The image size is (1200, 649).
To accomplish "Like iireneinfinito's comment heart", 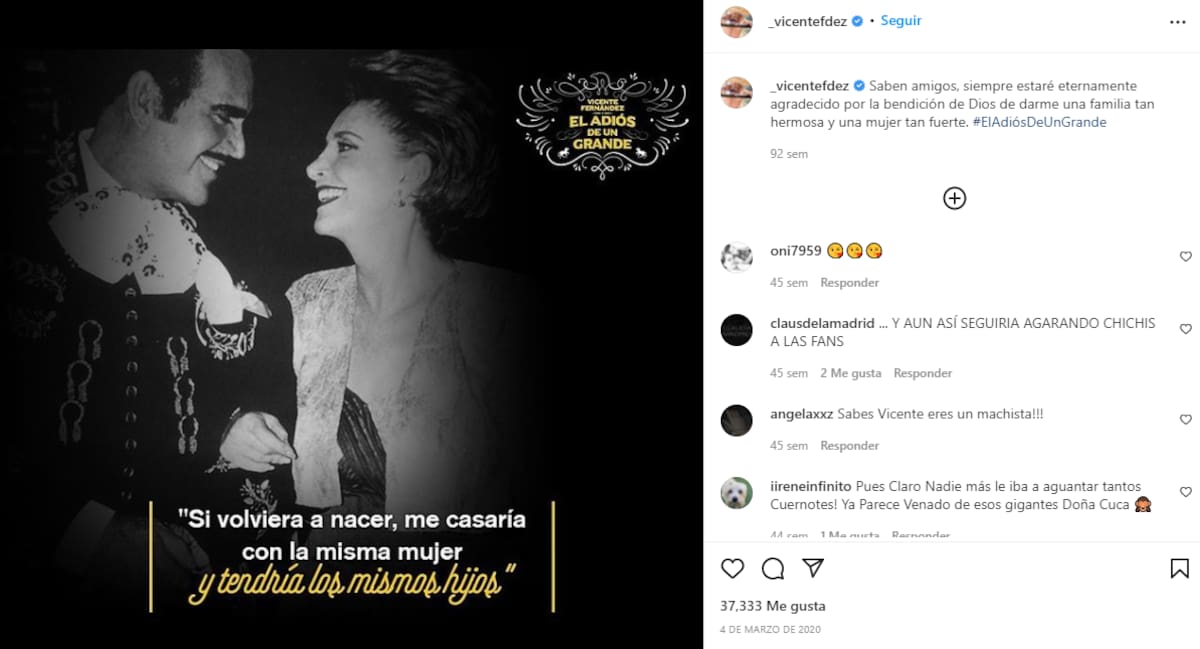I will click(x=1186, y=492).
